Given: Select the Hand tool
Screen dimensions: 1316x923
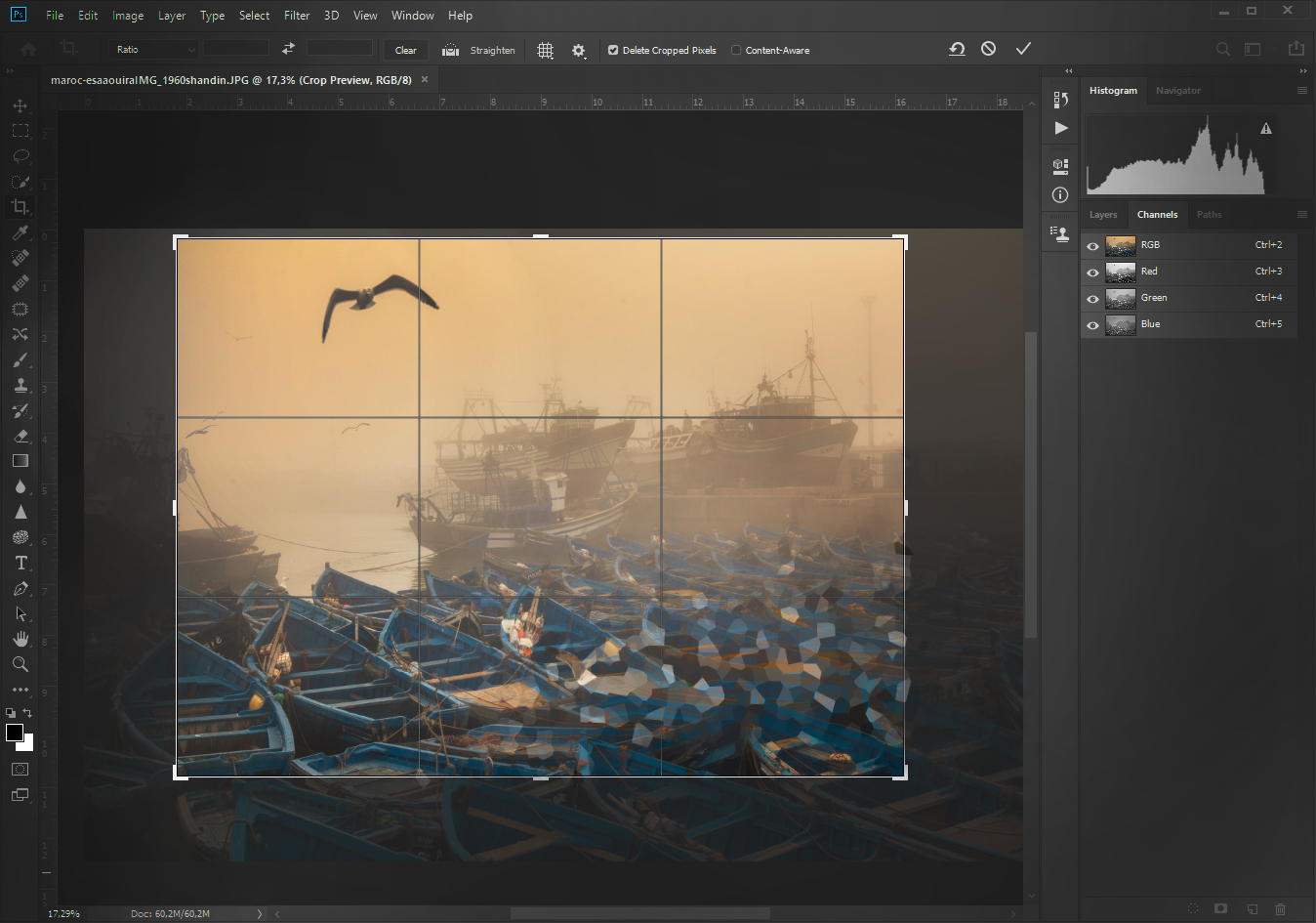Looking at the screenshot, I should point(21,639).
